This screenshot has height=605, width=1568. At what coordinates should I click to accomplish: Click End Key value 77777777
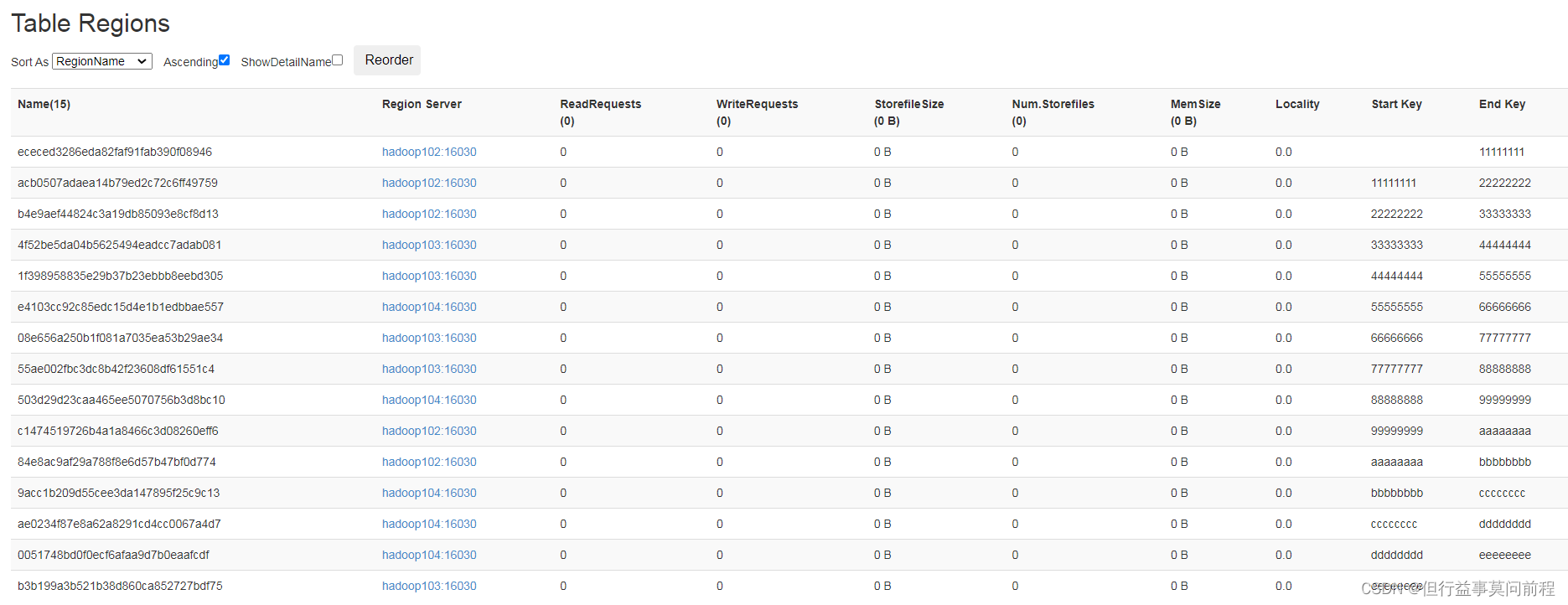(x=1505, y=338)
